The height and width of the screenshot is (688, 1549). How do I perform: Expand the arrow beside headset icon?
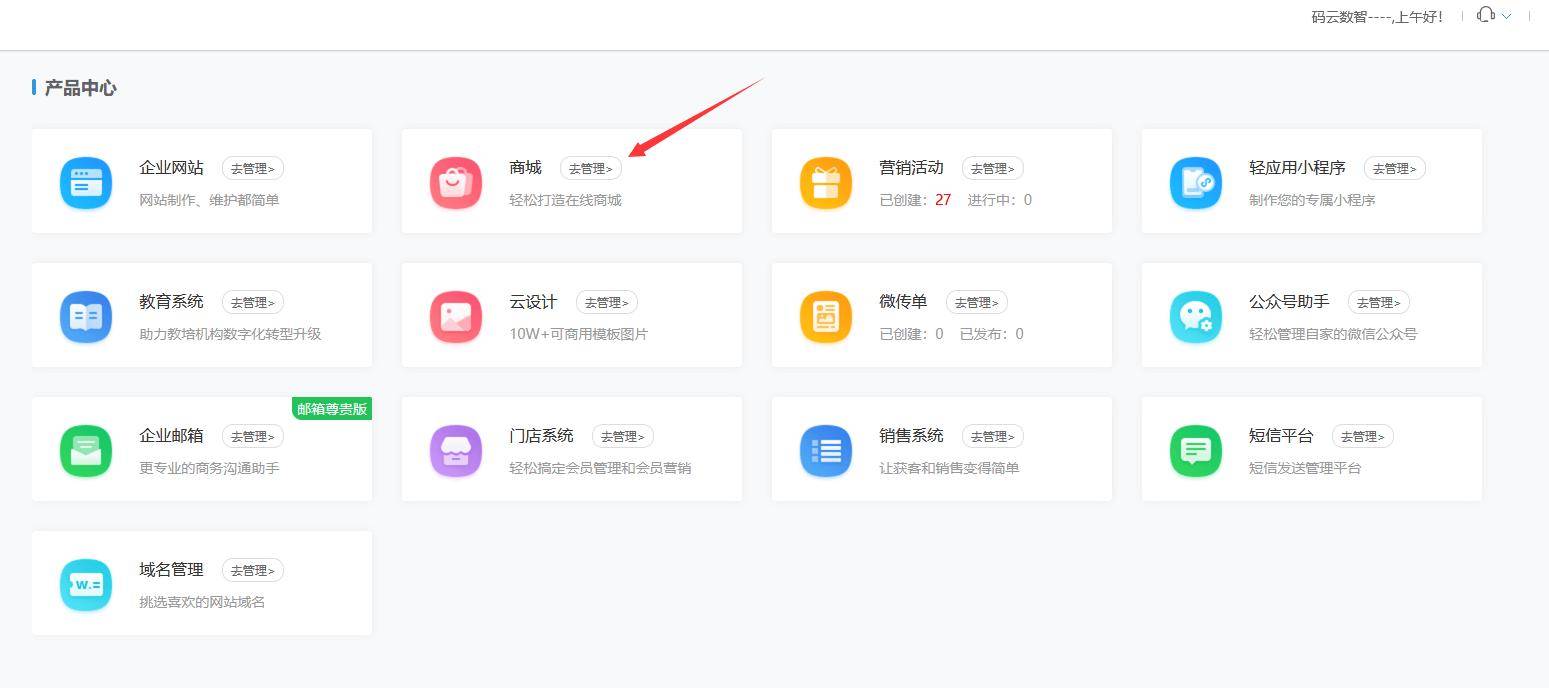pos(1506,16)
